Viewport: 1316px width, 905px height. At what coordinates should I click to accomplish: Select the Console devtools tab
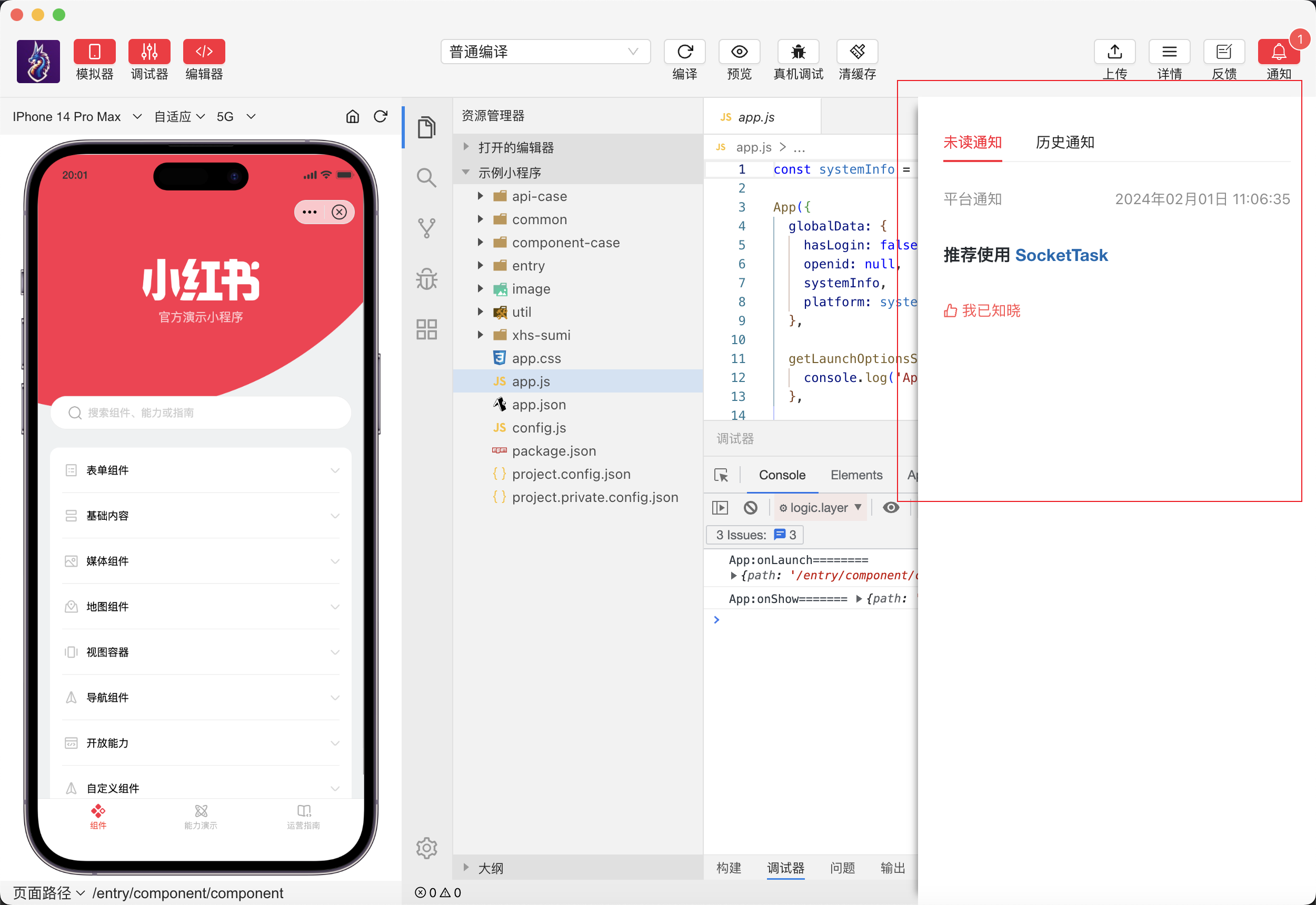point(782,475)
